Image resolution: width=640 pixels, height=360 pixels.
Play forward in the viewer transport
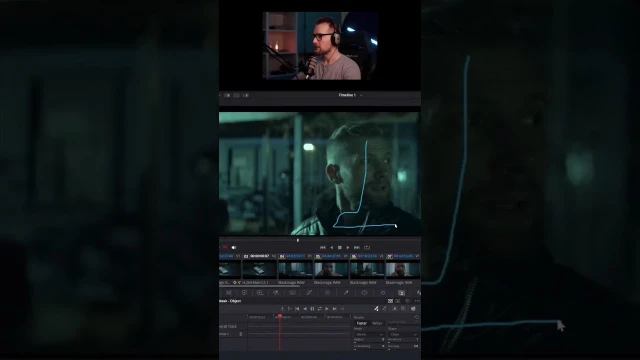pyautogui.click(x=348, y=247)
